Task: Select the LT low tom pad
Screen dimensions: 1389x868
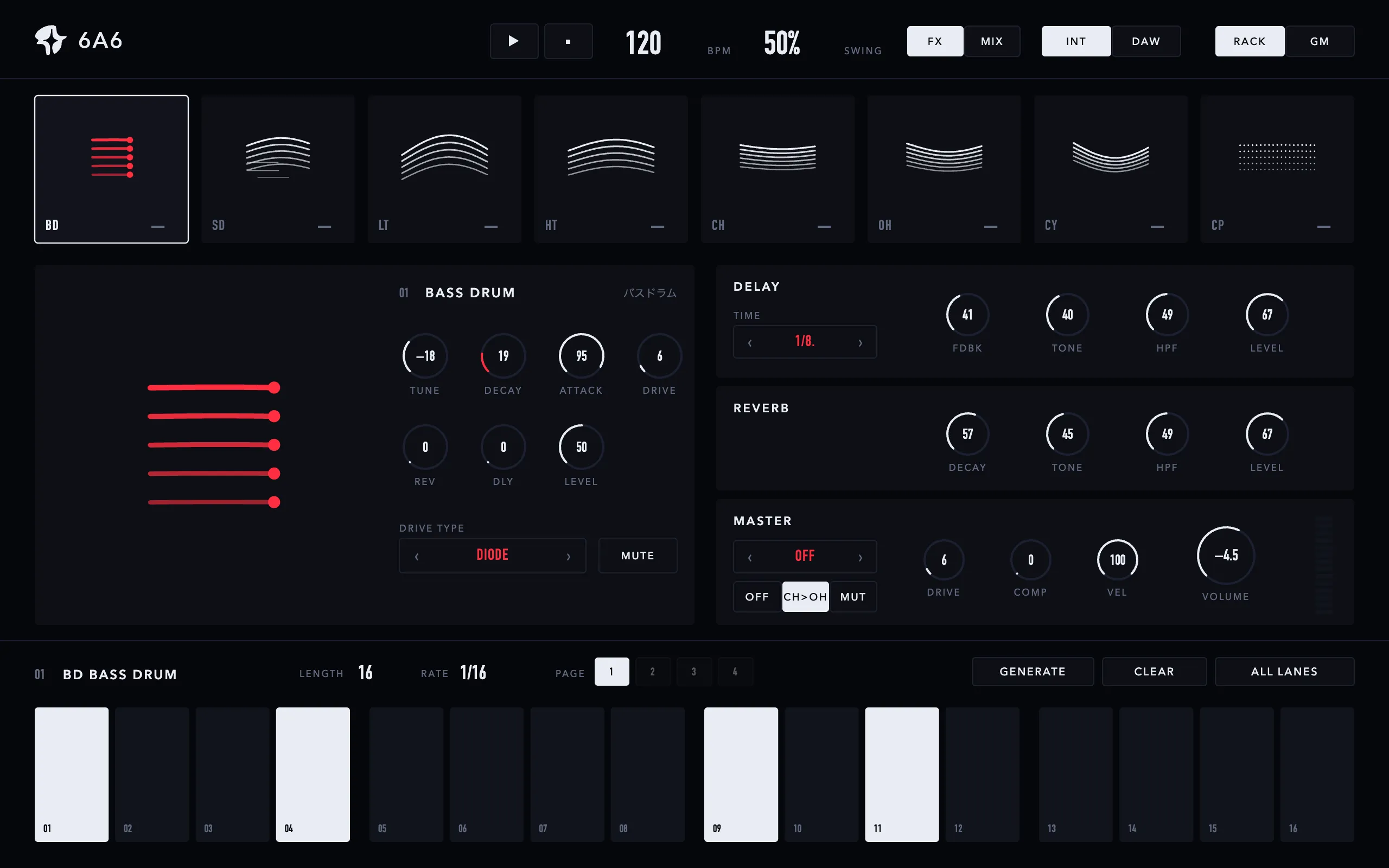Action: click(x=444, y=169)
